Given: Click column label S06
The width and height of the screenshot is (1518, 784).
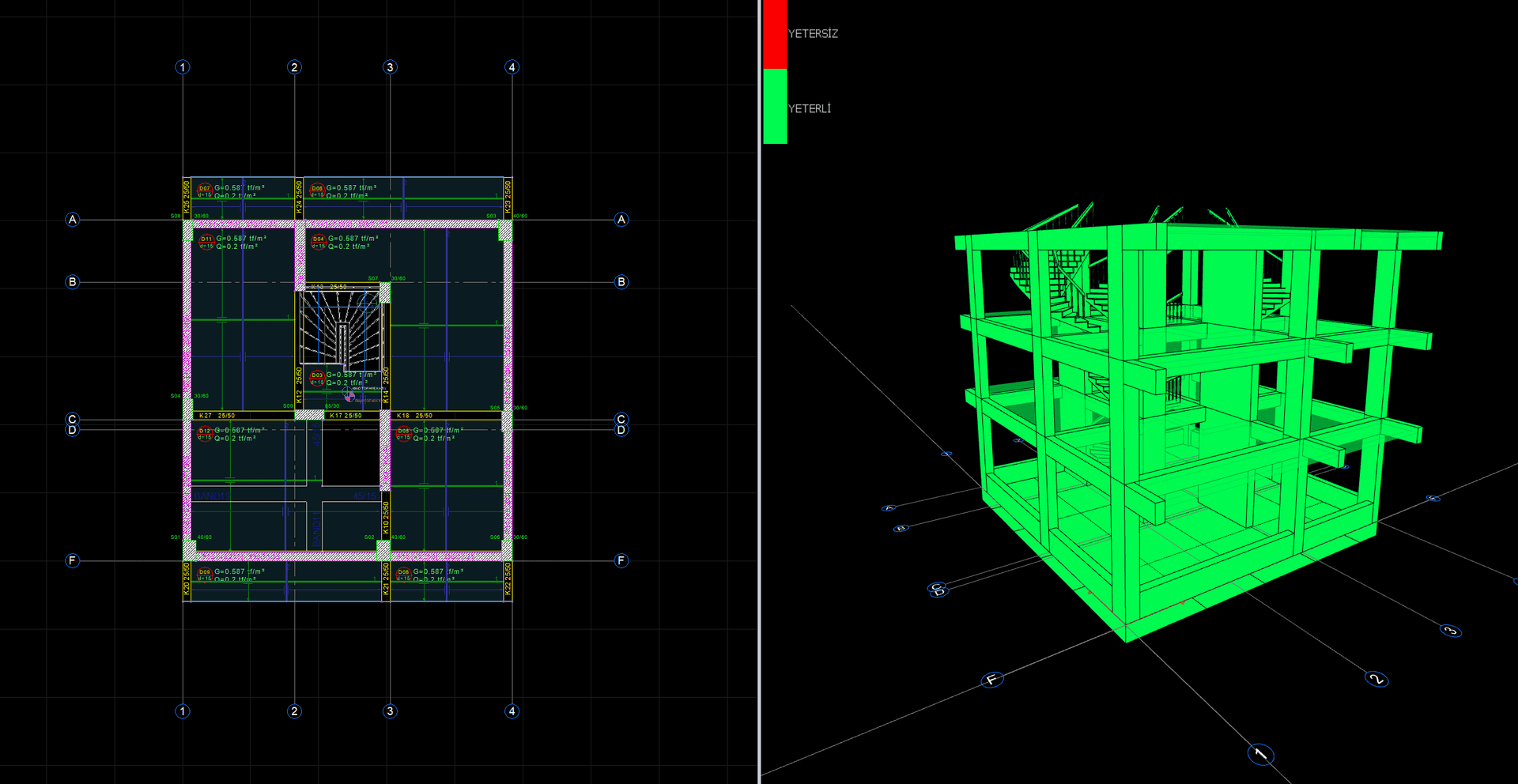Looking at the screenshot, I should point(495,537).
